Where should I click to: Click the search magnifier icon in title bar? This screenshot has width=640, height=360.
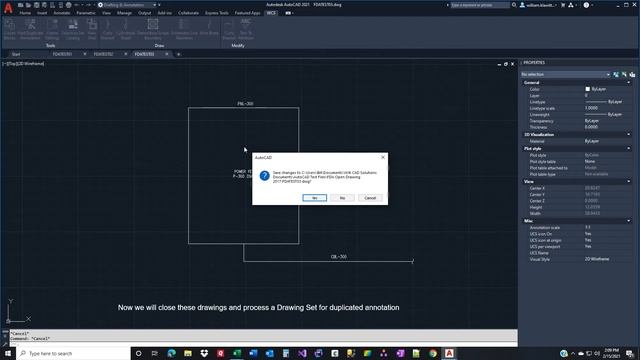[x=514, y=5]
